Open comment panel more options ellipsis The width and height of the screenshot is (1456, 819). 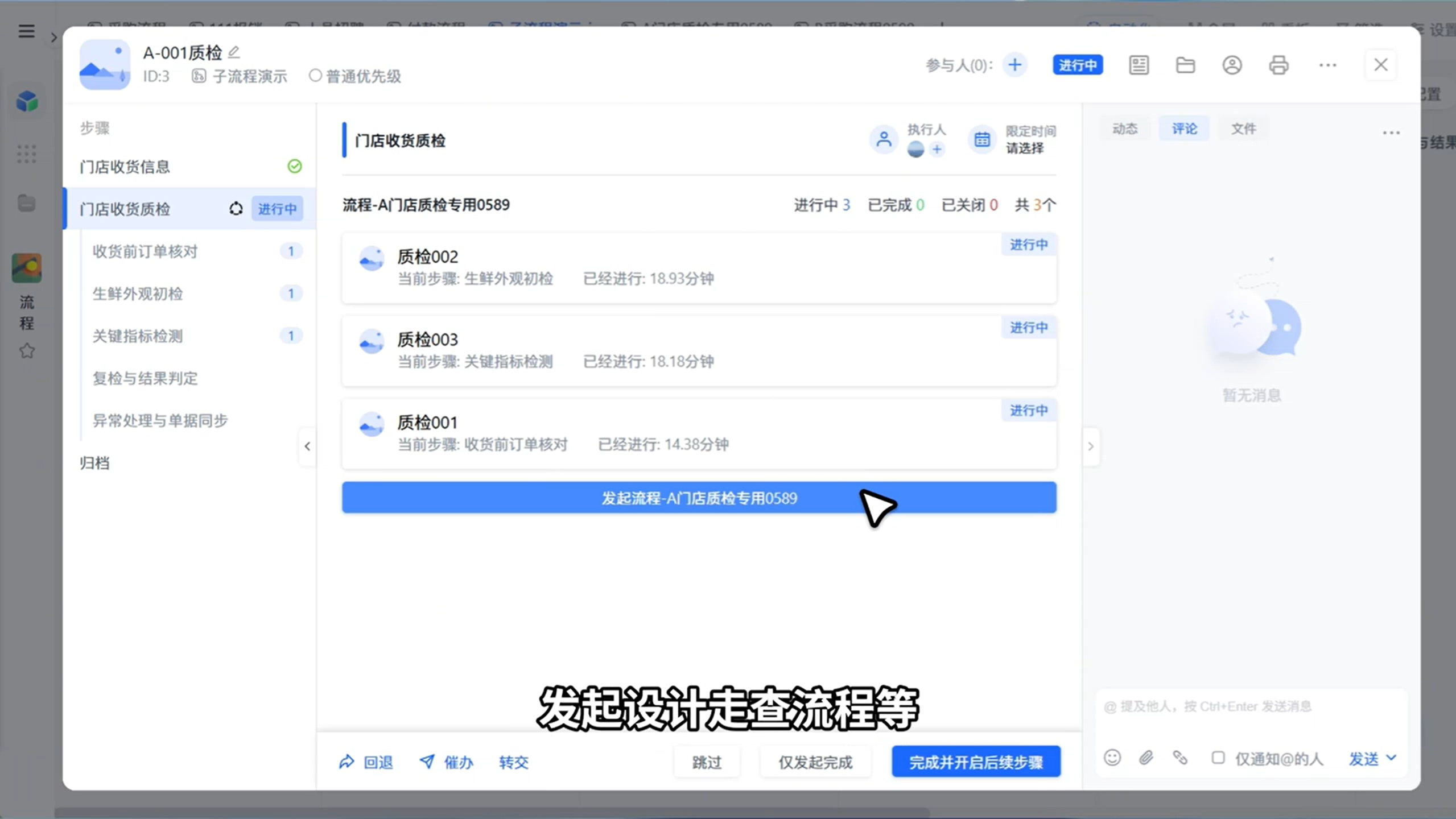coord(1391,133)
